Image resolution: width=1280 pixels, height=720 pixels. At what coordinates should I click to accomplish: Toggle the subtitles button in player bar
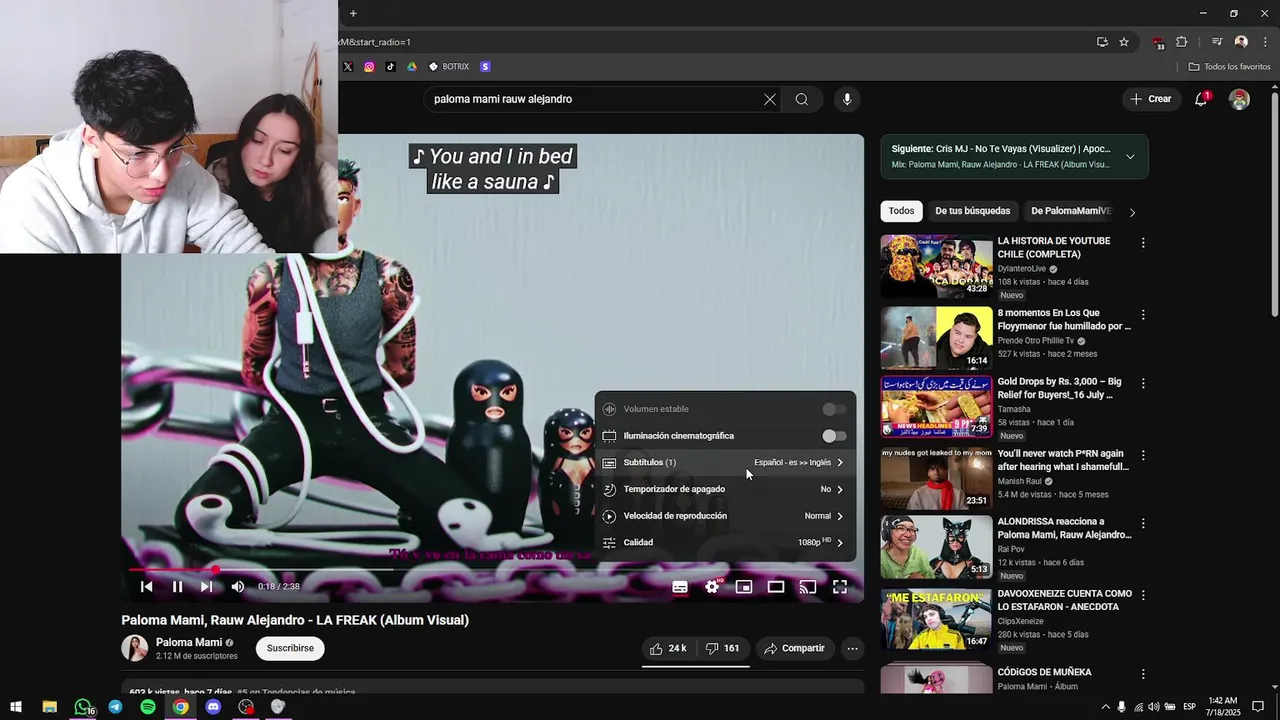tap(680, 587)
